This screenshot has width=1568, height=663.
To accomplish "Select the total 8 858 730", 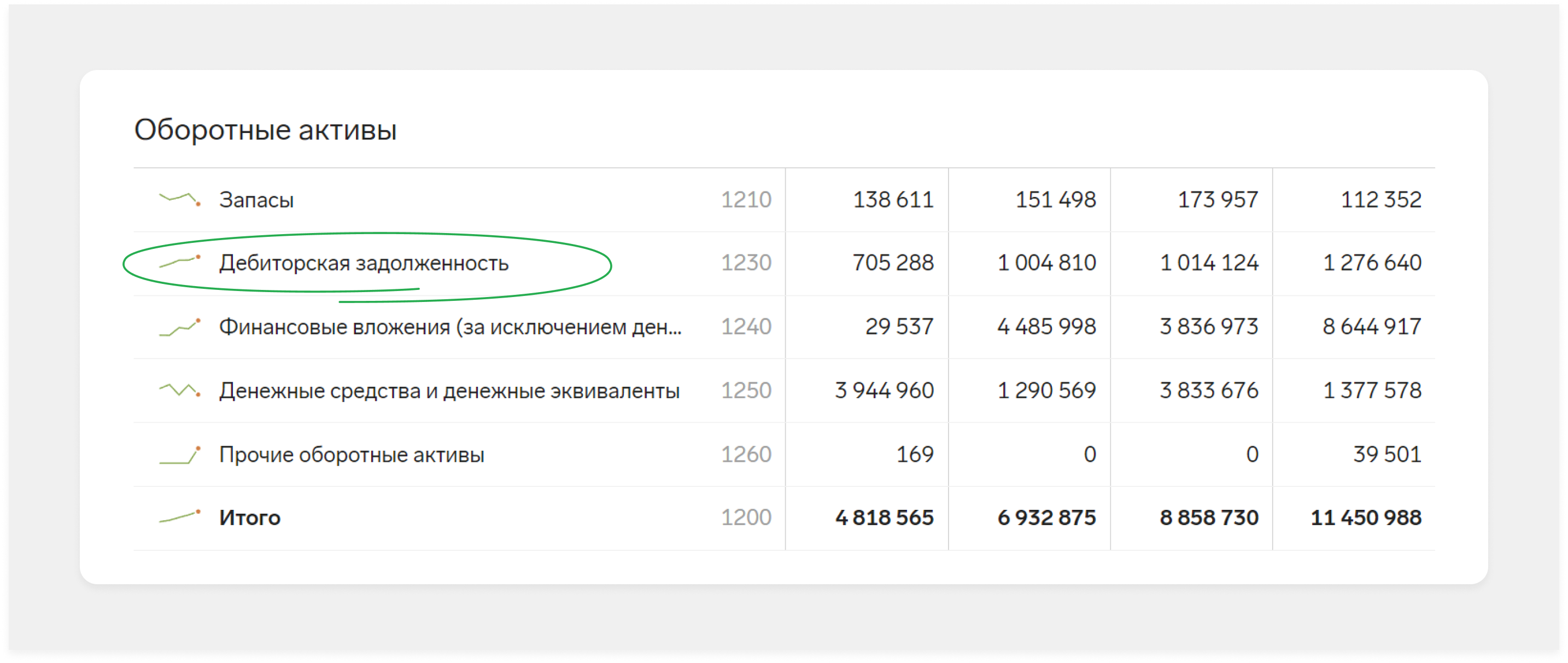I will coord(1209,517).
